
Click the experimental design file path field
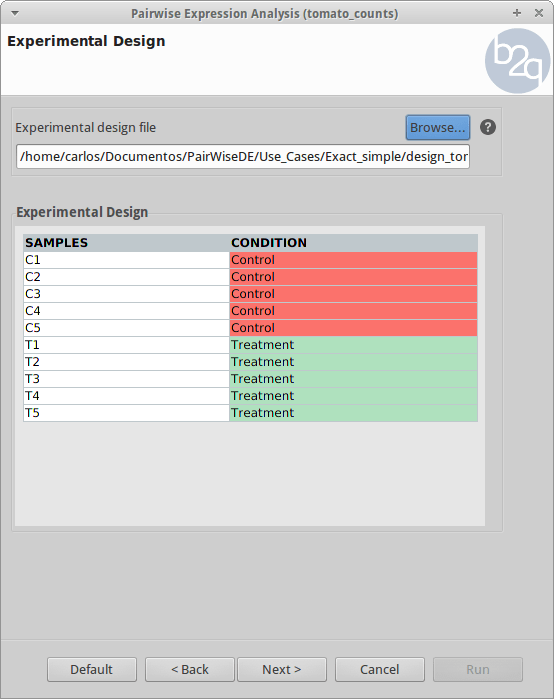pos(243,156)
